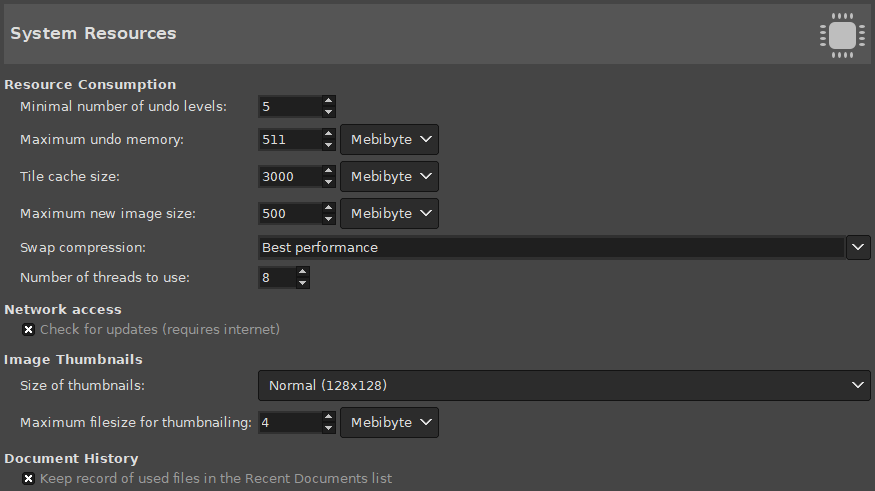
Task: Increase number of threads to use
Action: tap(302, 271)
